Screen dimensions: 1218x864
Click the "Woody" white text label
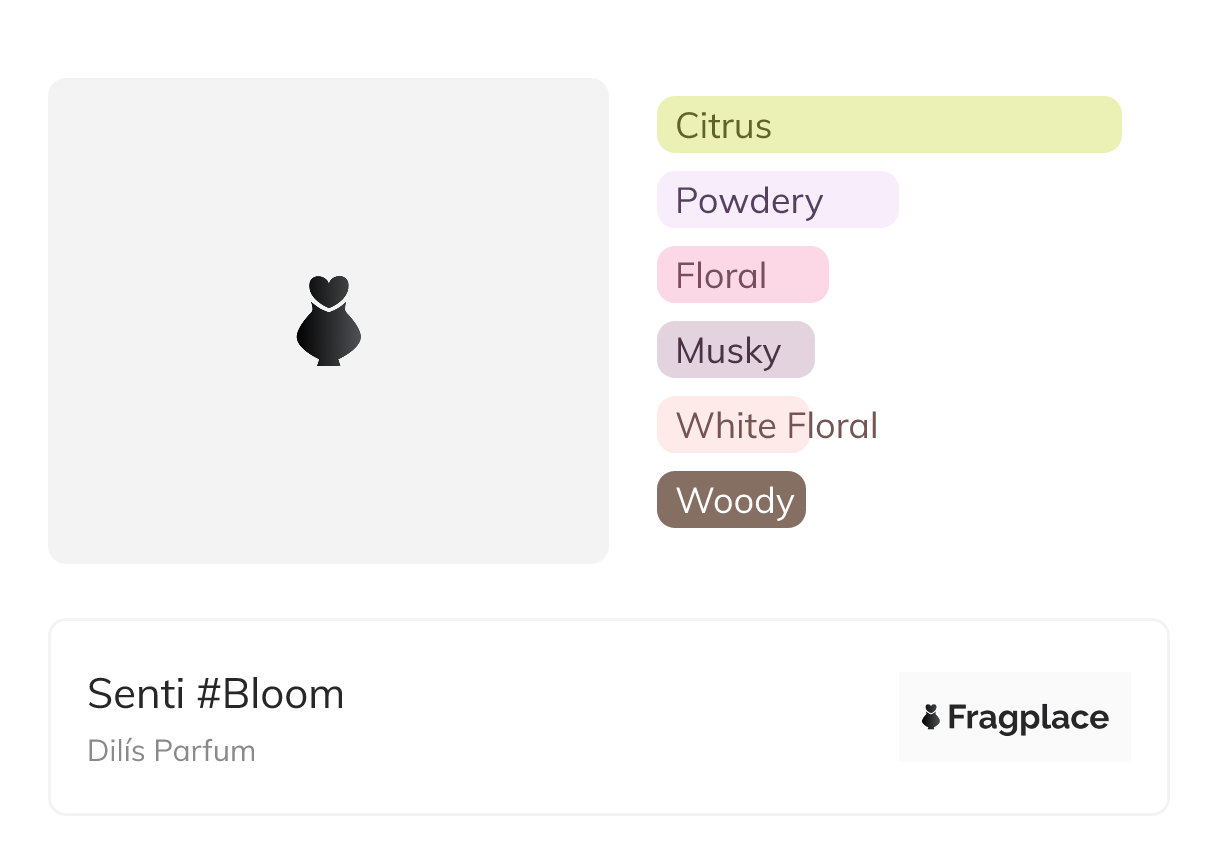735,500
